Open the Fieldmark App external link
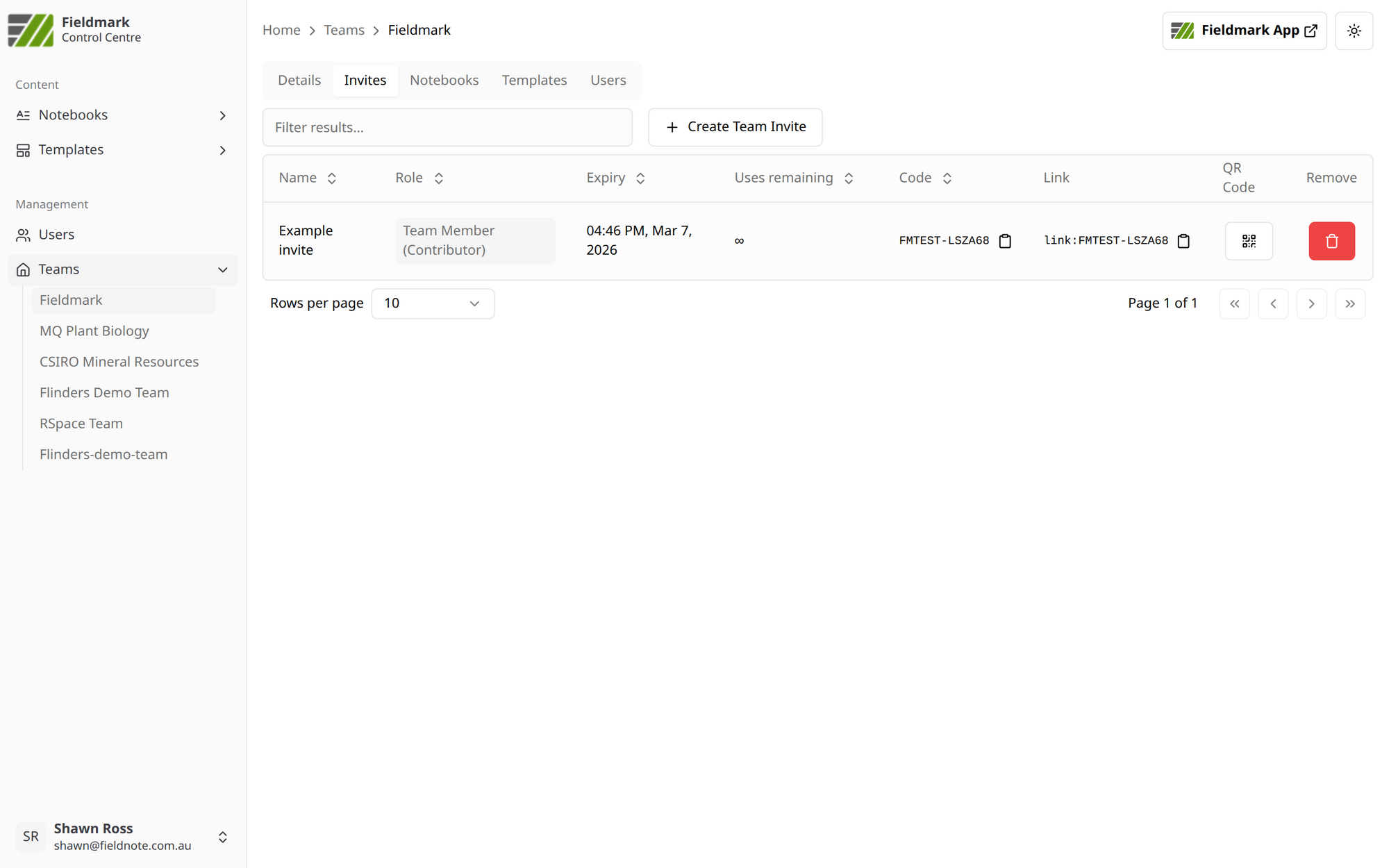This screenshot has height=868, width=1389. [x=1243, y=31]
